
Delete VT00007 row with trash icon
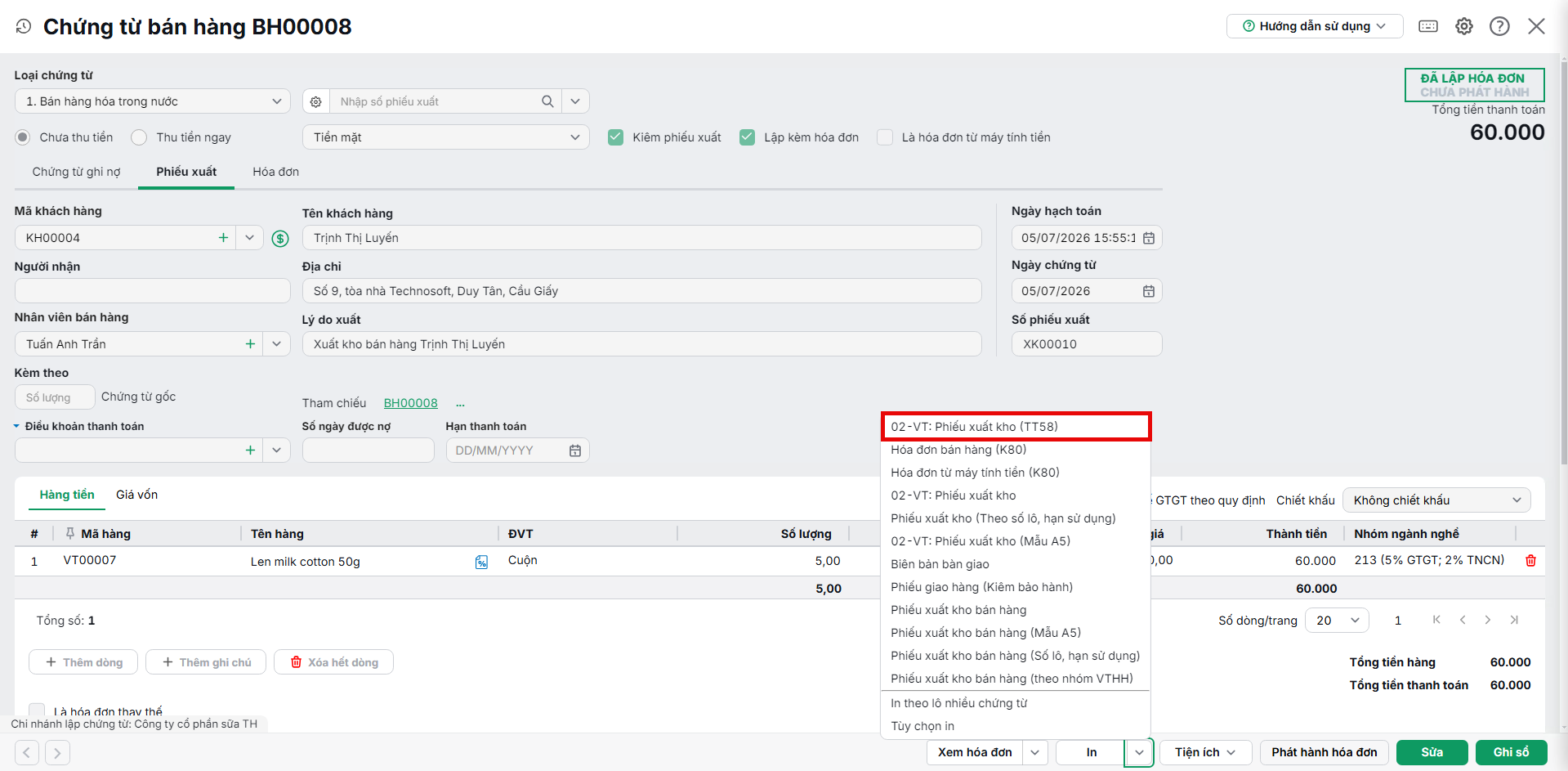tap(1530, 560)
